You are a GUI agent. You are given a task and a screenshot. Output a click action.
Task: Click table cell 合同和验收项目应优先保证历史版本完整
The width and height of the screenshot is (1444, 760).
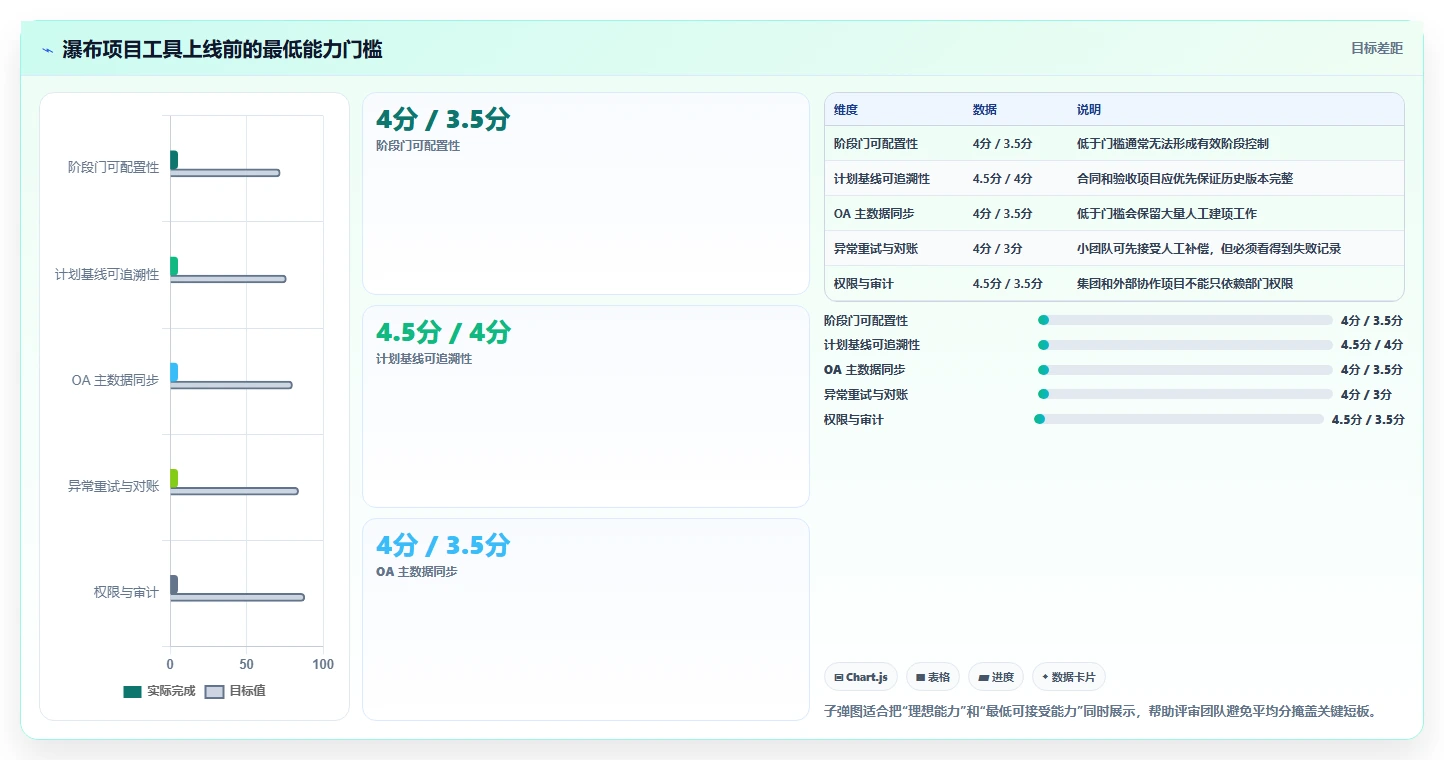coord(1185,179)
